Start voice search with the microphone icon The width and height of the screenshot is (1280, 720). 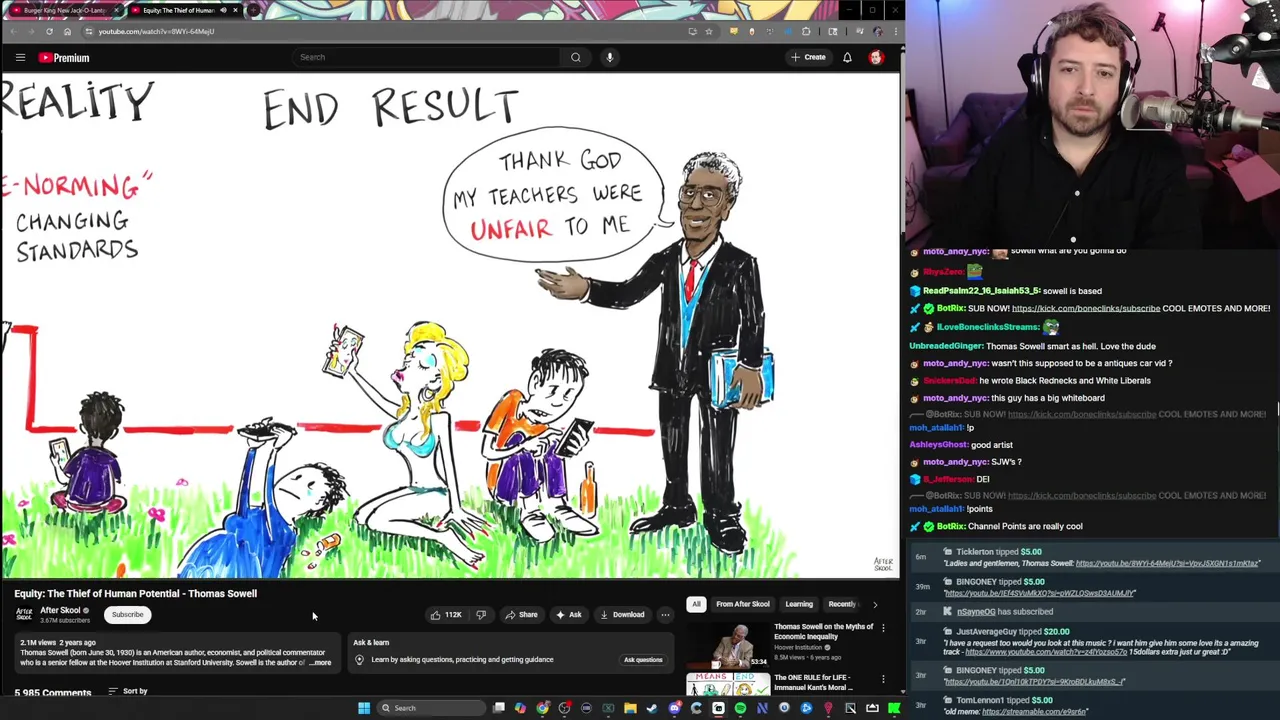pyautogui.click(x=609, y=57)
